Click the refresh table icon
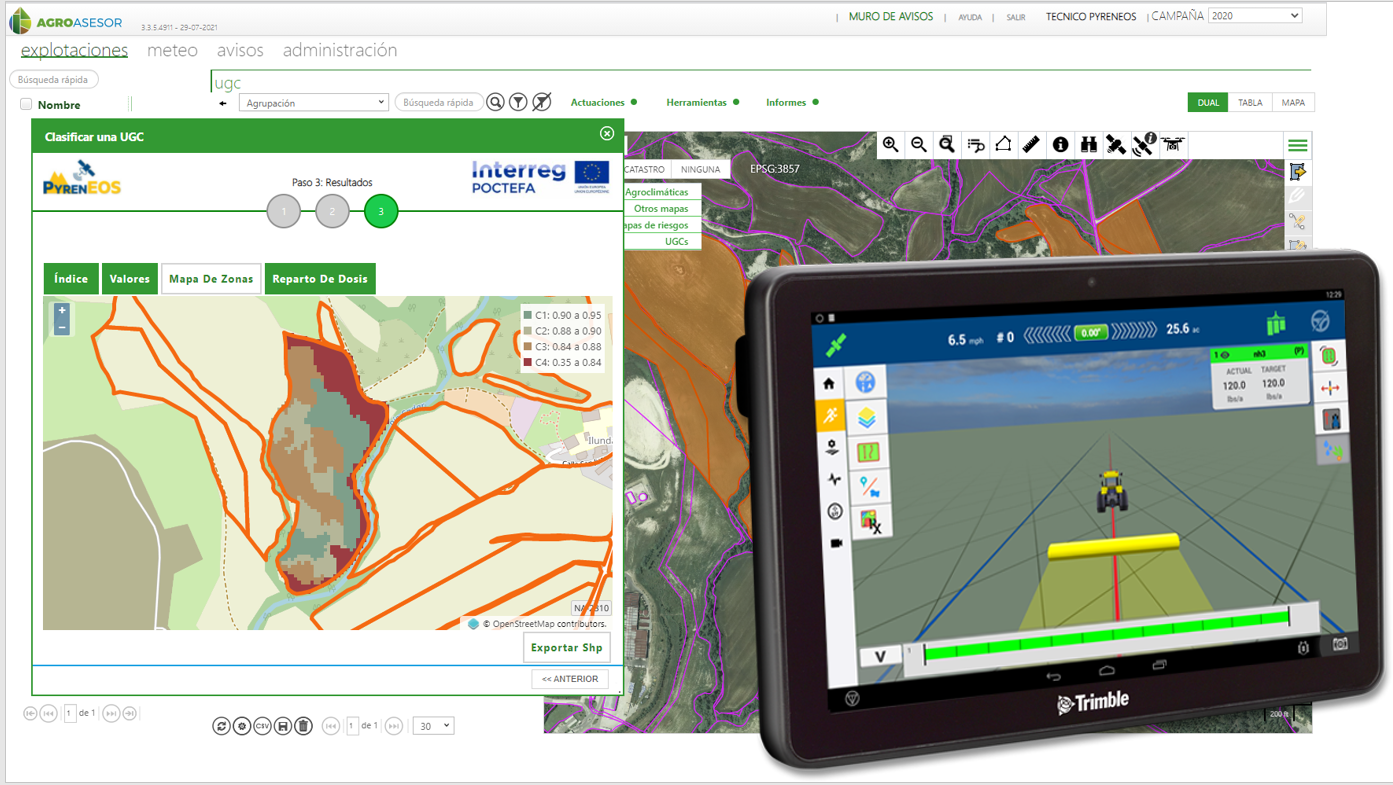Image resolution: width=1393 pixels, height=785 pixels. click(221, 726)
